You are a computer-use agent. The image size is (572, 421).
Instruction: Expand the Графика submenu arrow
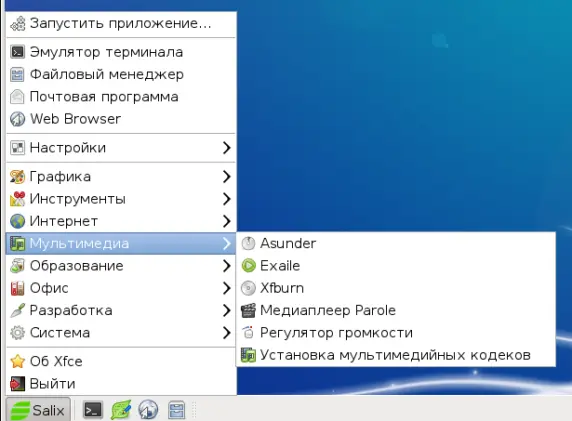[x=227, y=177]
